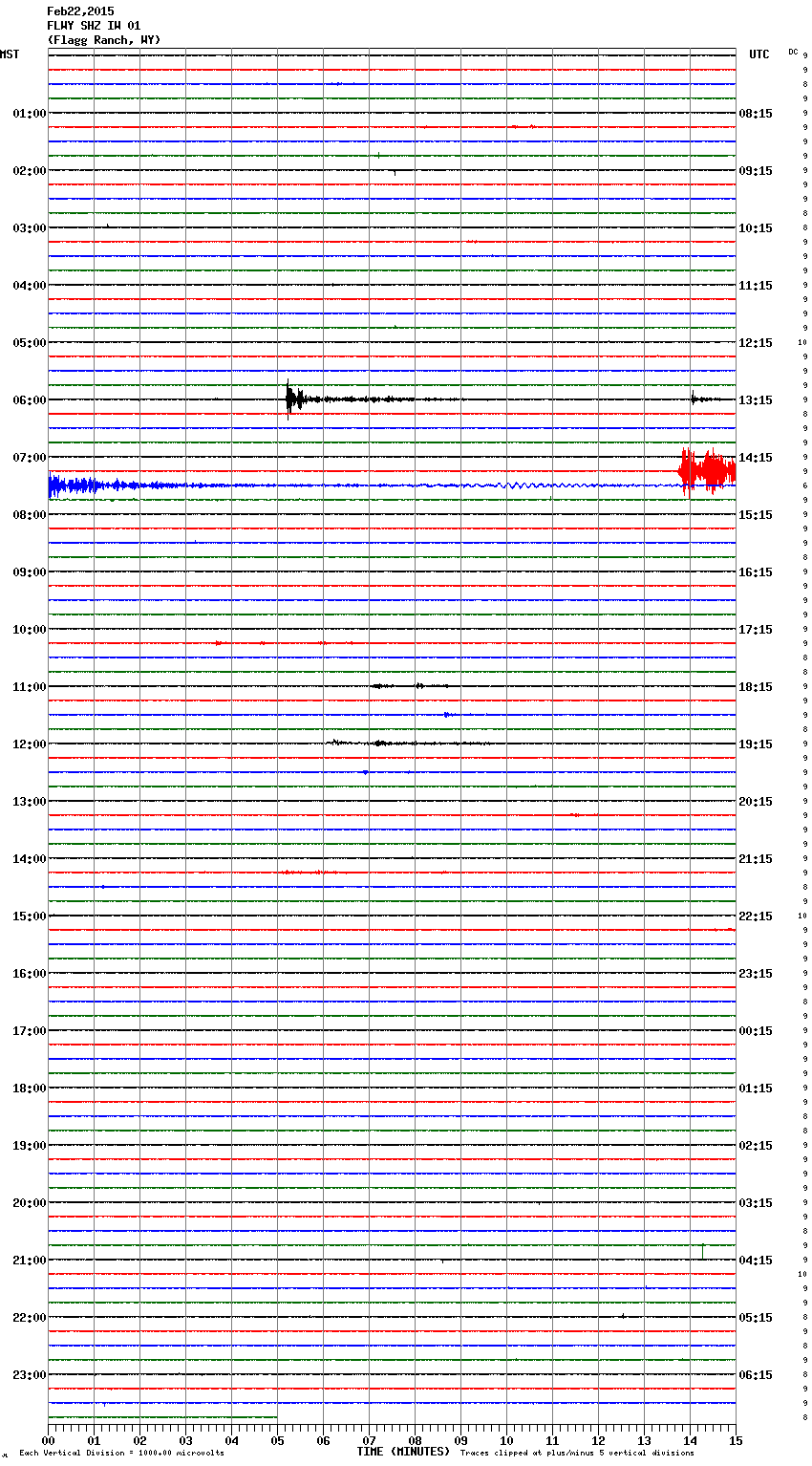Select the 12:15 UTC time label
Screen dimensions: 812x1466
[x=756, y=343]
